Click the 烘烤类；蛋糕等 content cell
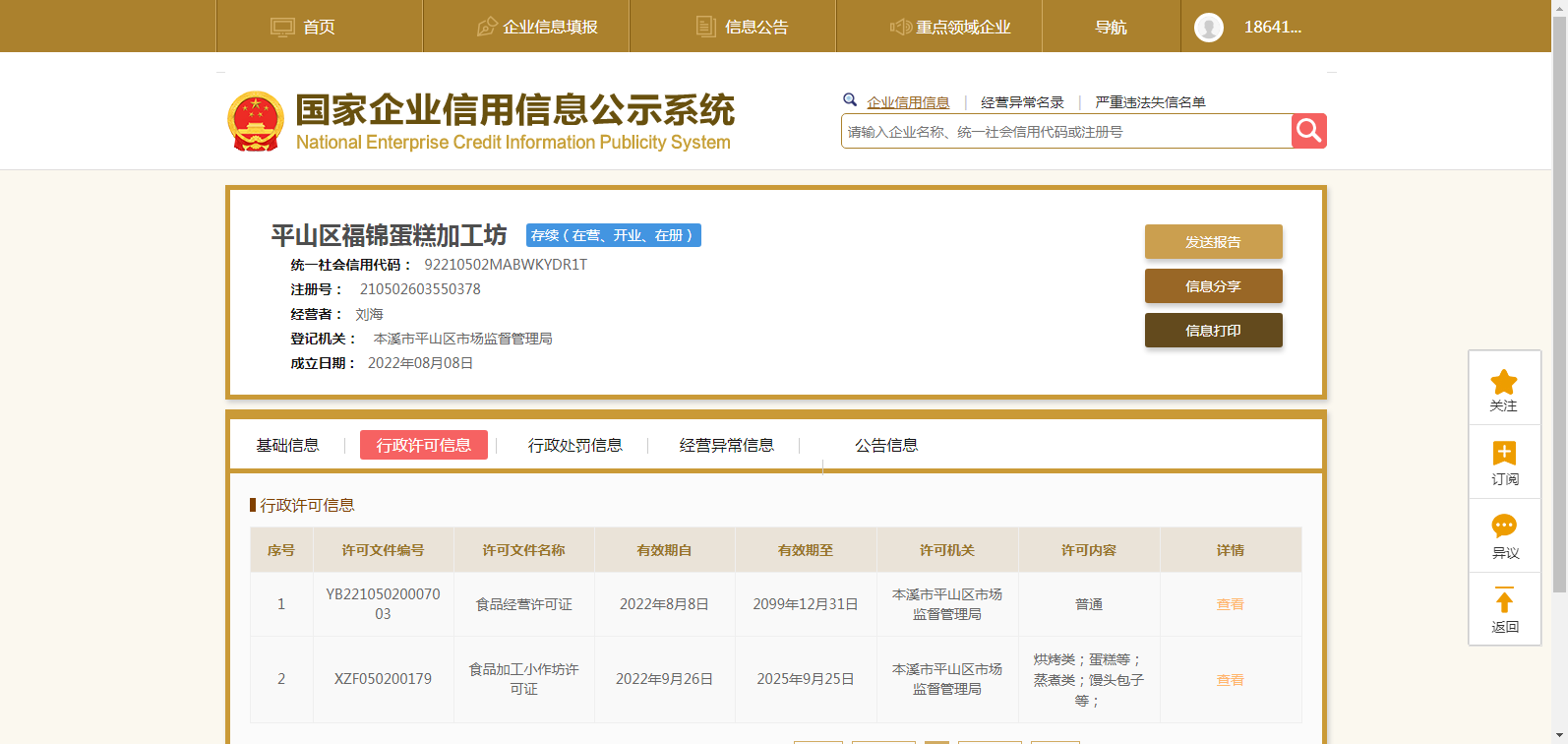This screenshot has width=1568, height=744. (x=1089, y=680)
